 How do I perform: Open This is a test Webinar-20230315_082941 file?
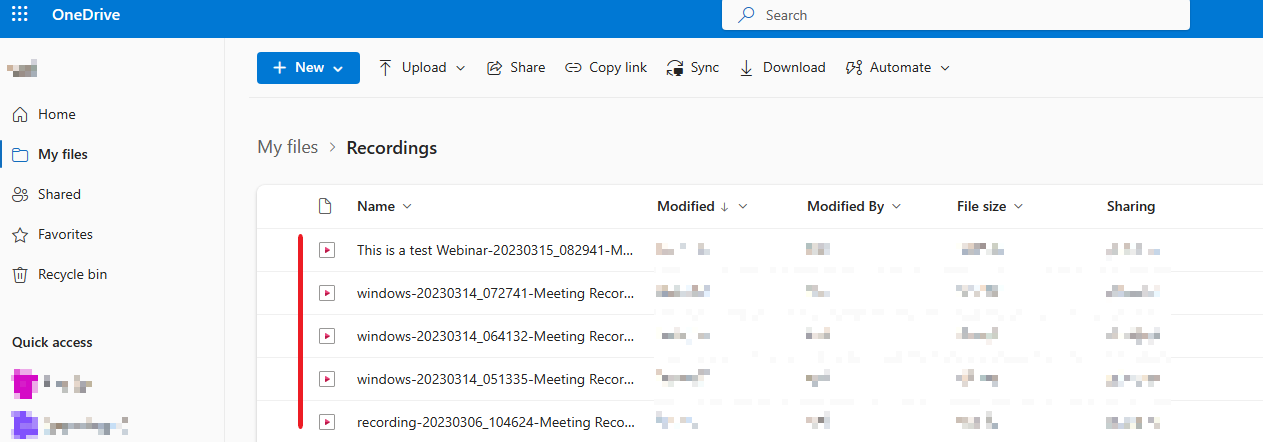tap(495, 251)
